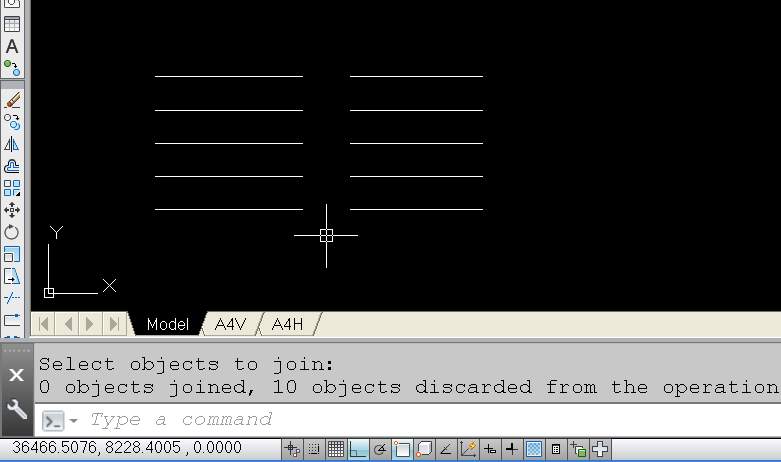Toggle 3D Object Snap

(424, 450)
